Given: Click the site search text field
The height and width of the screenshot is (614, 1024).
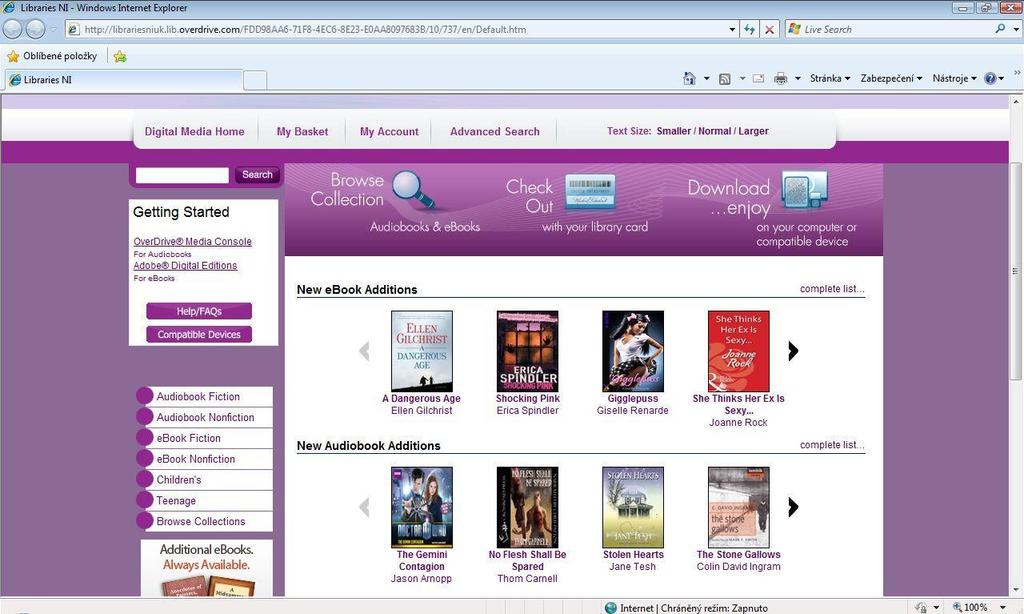Looking at the screenshot, I should [182, 175].
